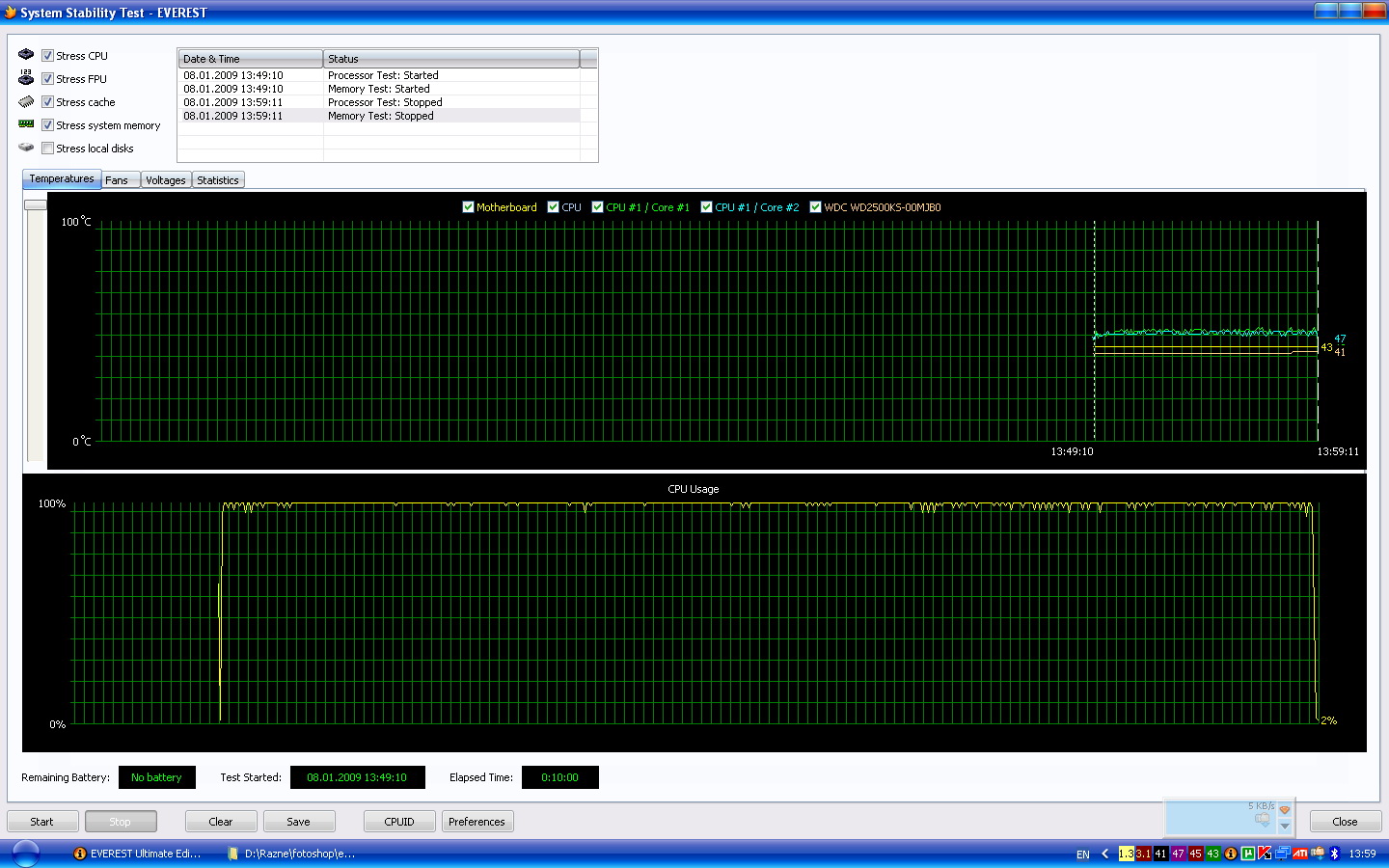Viewport: 1389px width, 868px height.
Task: Enable the Stress local disks checkbox
Action: (x=47, y=149)
